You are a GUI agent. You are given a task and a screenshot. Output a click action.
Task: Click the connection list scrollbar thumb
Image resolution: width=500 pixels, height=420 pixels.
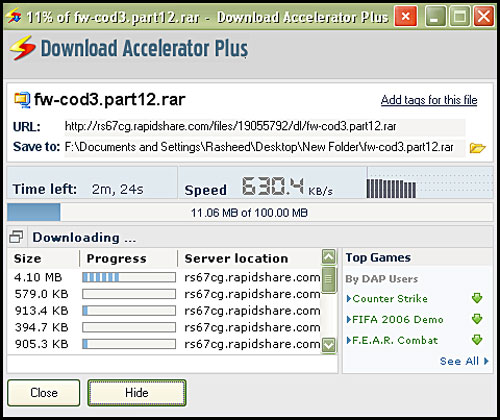coord(329,279)
